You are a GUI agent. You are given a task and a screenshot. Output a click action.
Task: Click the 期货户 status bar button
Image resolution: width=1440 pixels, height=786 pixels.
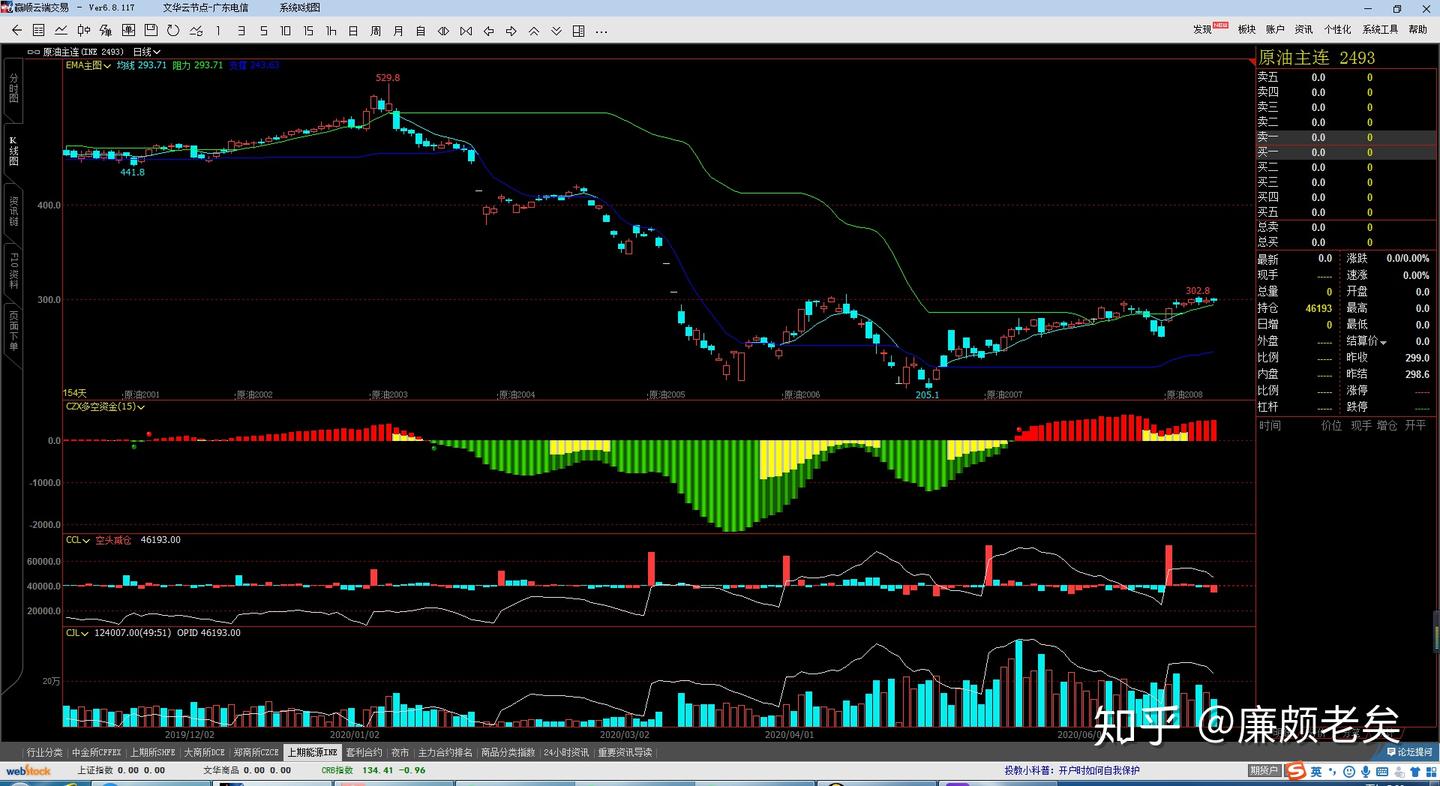(1264, 771)
